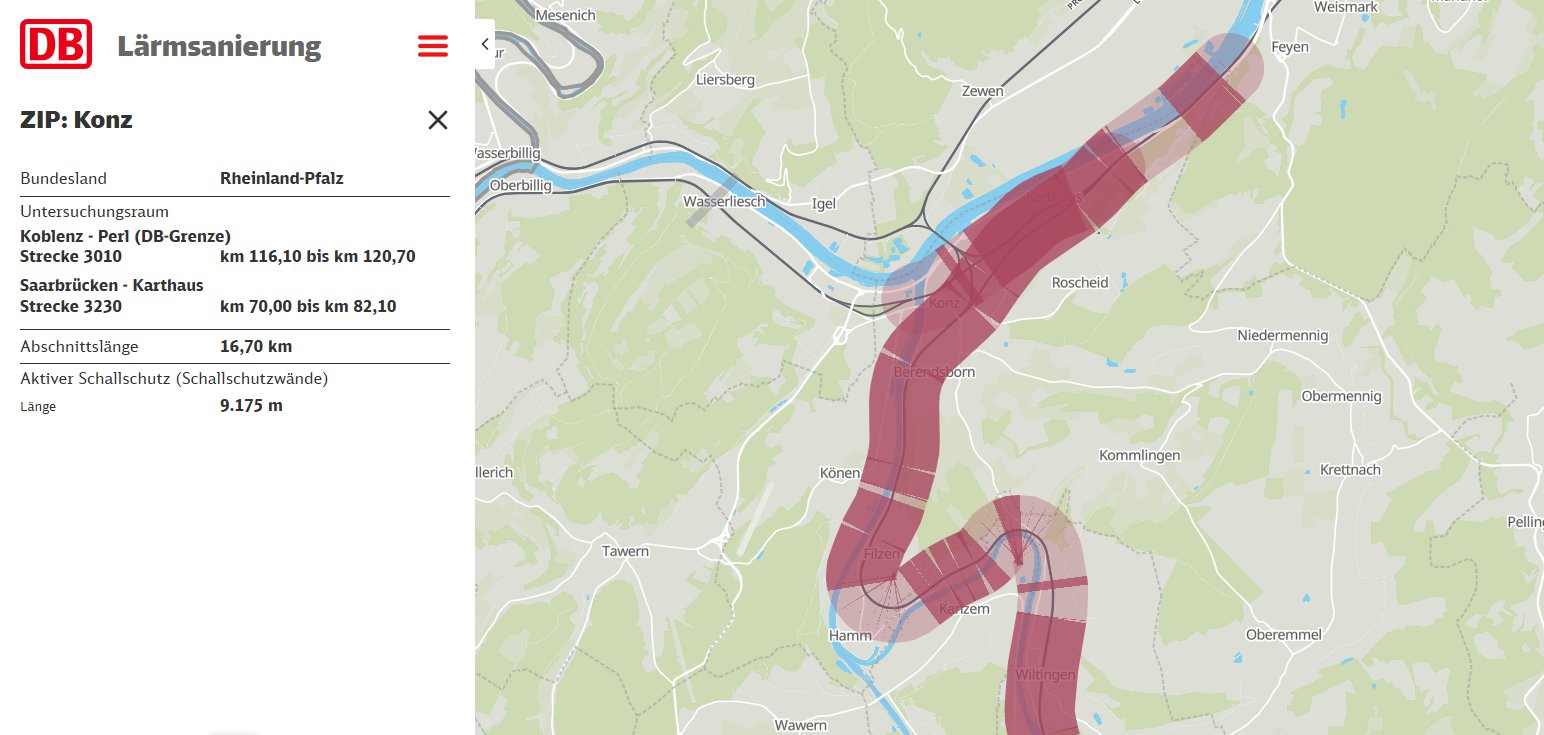
Task: Click the Wasserliesch map label
Action: (724, 201)
